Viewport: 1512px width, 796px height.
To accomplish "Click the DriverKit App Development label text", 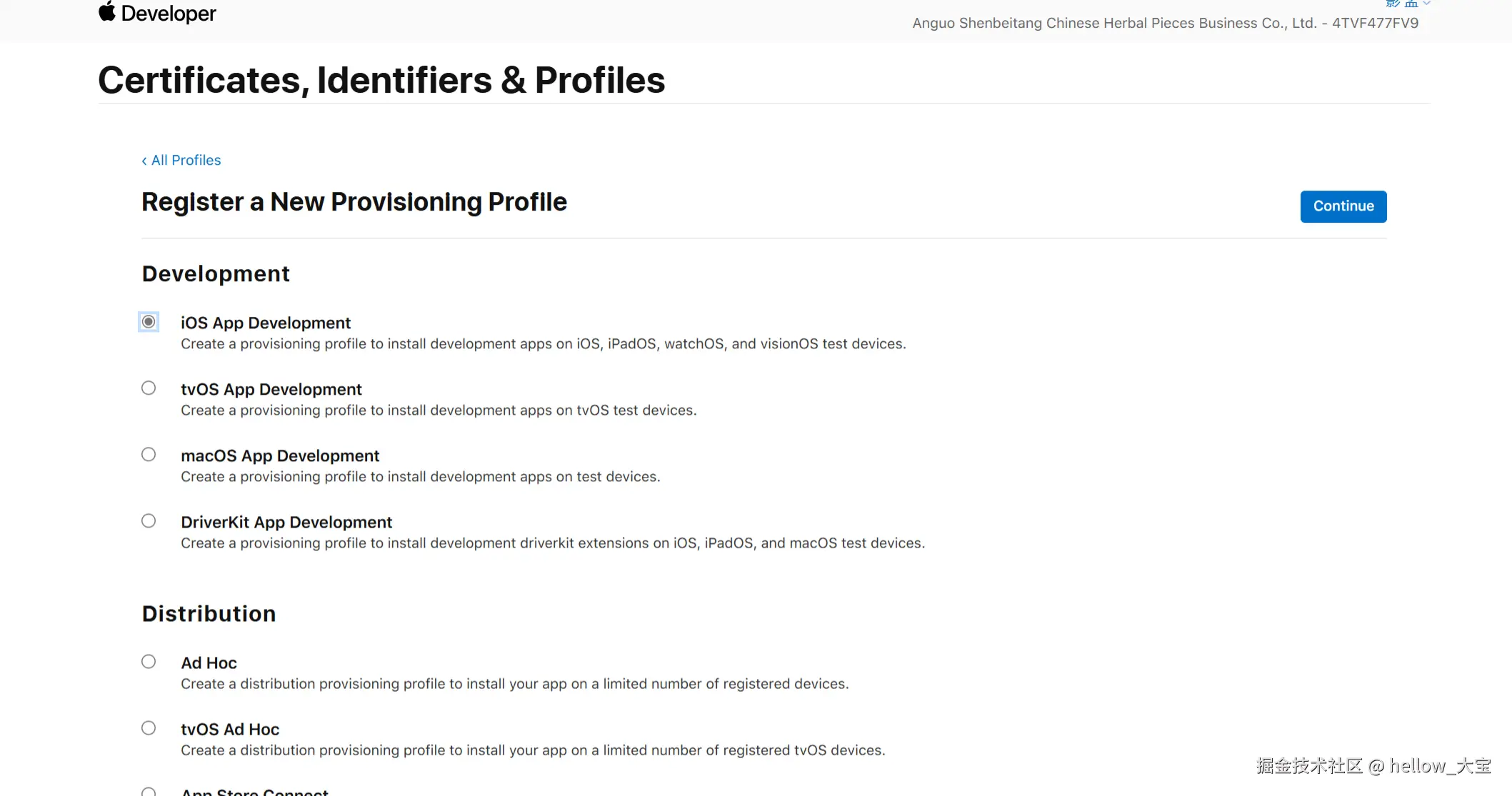I will [x=286, y=522].
